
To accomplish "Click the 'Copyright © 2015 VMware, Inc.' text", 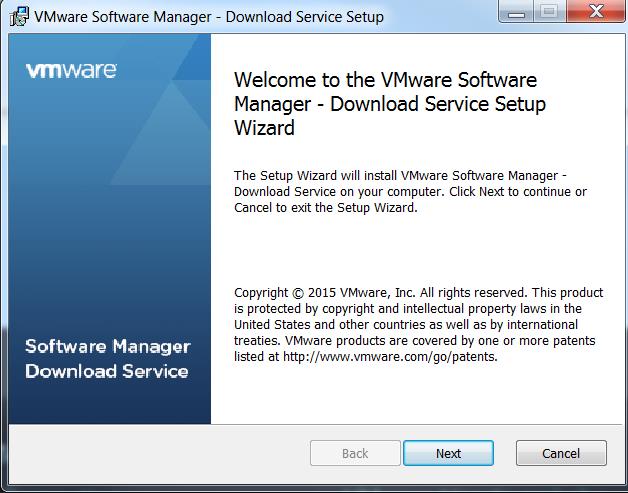I will tap(326, 293).
